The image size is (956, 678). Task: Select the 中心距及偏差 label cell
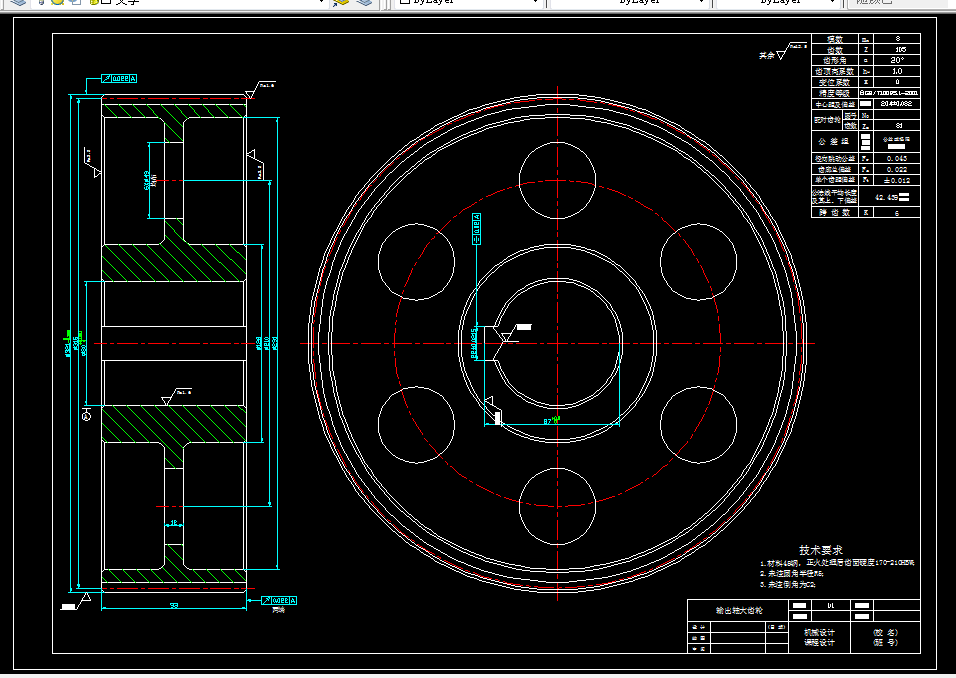[x=835, y=104]
